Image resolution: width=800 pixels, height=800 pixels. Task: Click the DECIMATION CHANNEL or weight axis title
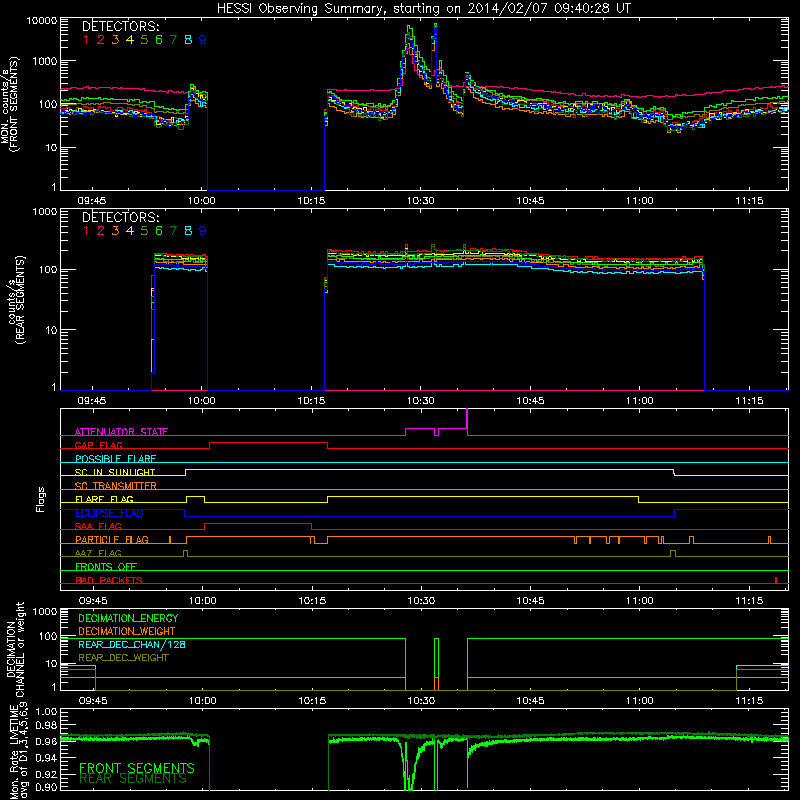point(15,649)
